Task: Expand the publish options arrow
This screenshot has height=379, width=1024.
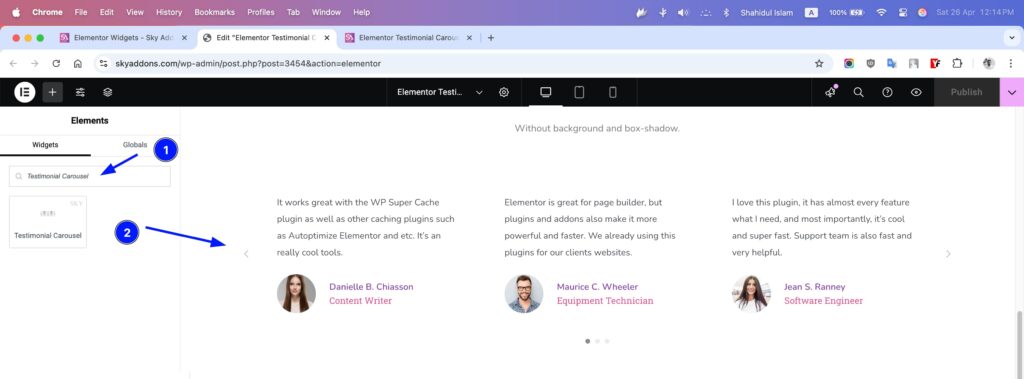Action: pos(1012,92)
